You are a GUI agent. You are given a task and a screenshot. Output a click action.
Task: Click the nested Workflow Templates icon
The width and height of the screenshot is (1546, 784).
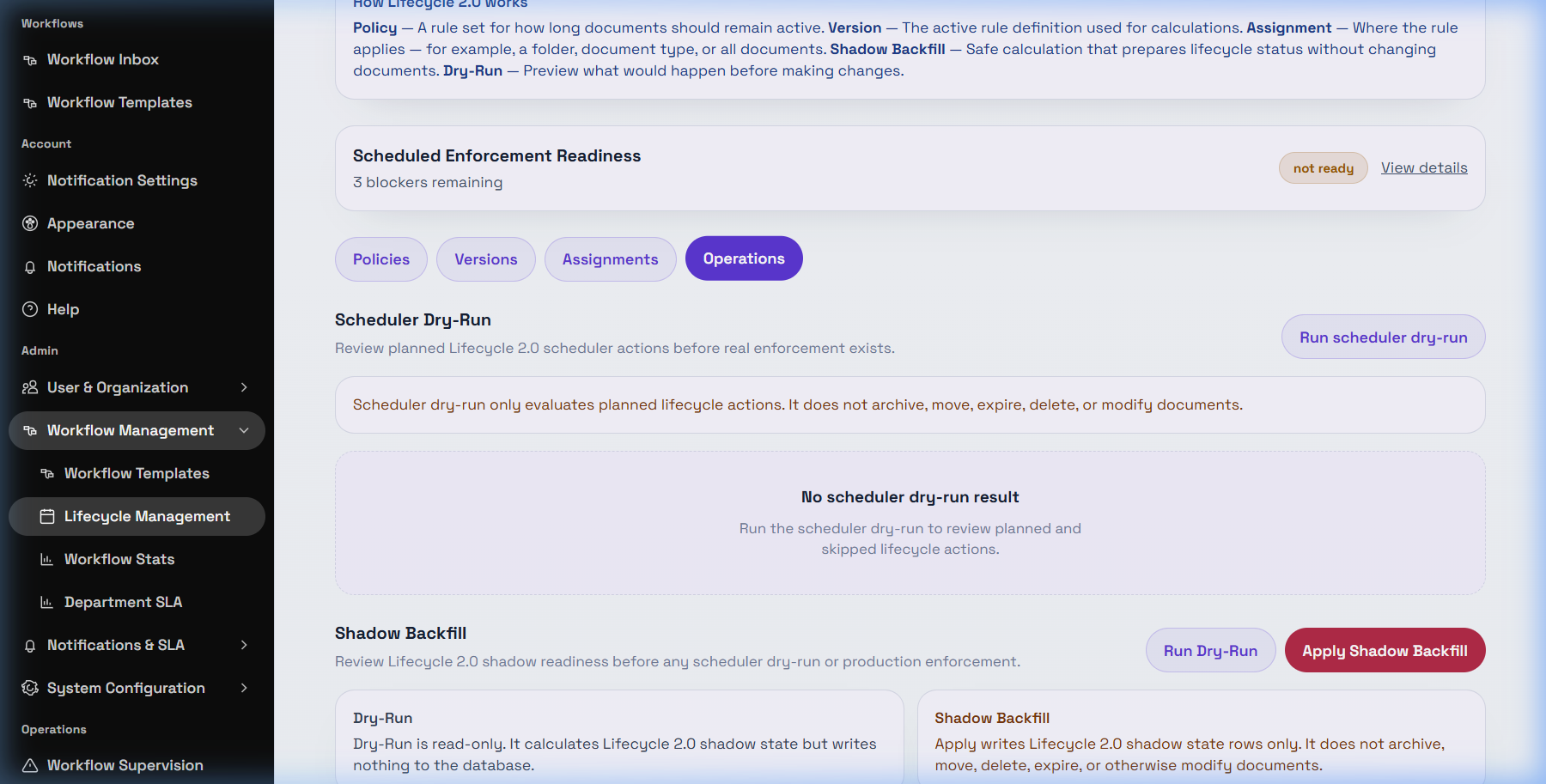[x=47, y=473]
